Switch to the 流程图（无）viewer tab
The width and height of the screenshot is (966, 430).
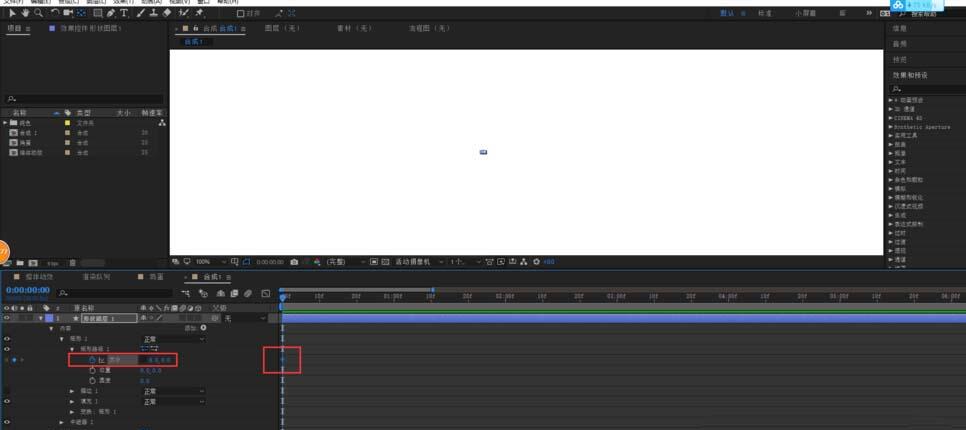[x=430, y=28]
